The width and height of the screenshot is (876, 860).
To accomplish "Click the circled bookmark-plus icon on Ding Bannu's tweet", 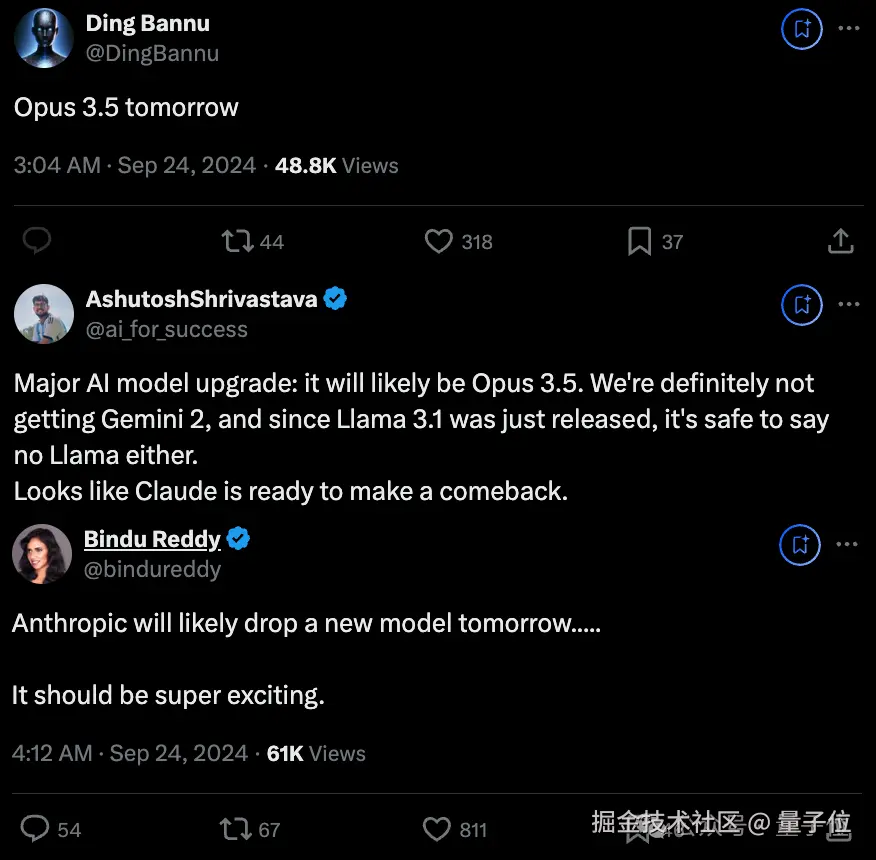I will tap(801, 29).
